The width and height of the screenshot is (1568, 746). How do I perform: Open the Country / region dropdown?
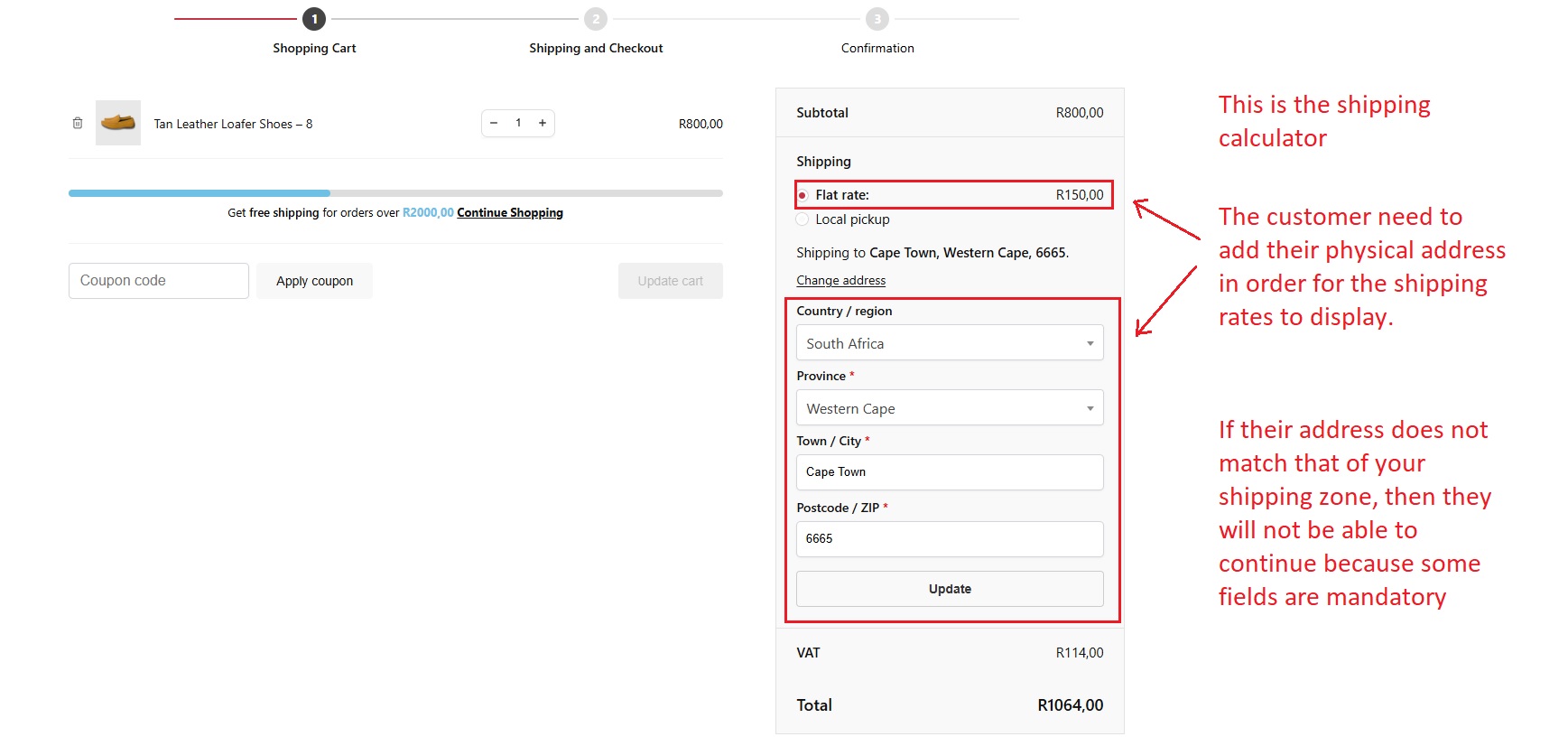pyautogui.click(x=950, y=343)
